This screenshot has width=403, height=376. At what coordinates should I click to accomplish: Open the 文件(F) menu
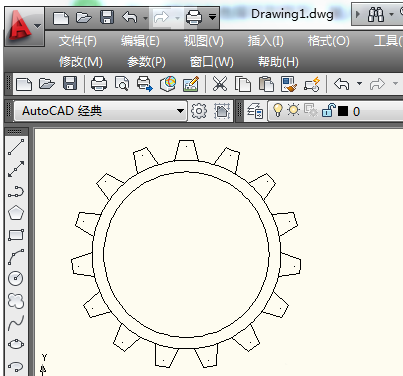click(x=78, y=41)
